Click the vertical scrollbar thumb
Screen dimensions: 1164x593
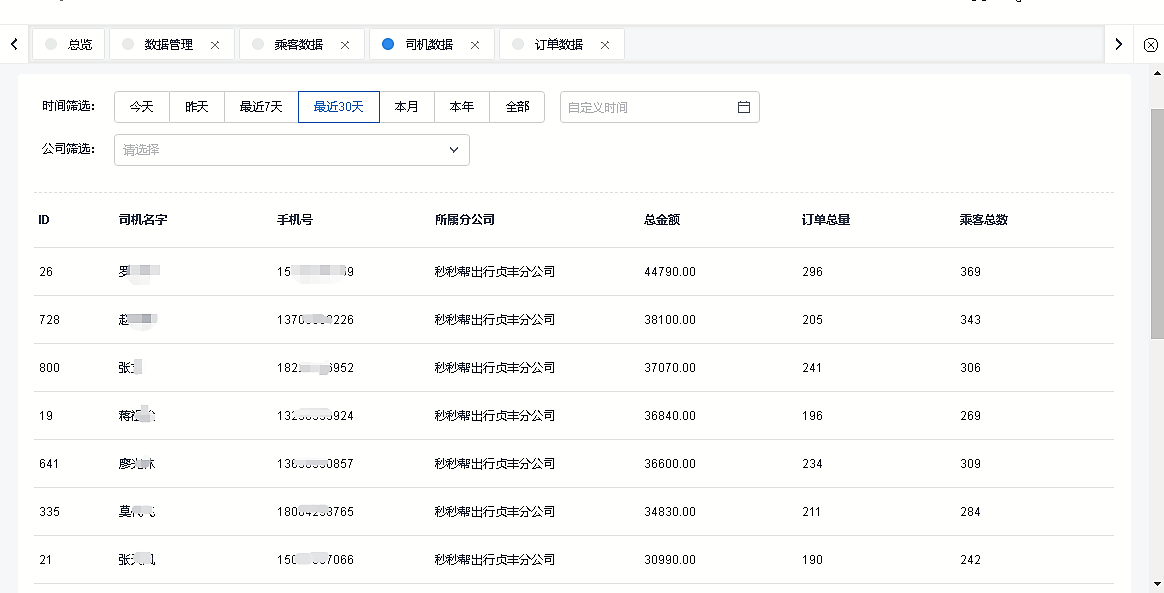click(x=1157, y=220)
